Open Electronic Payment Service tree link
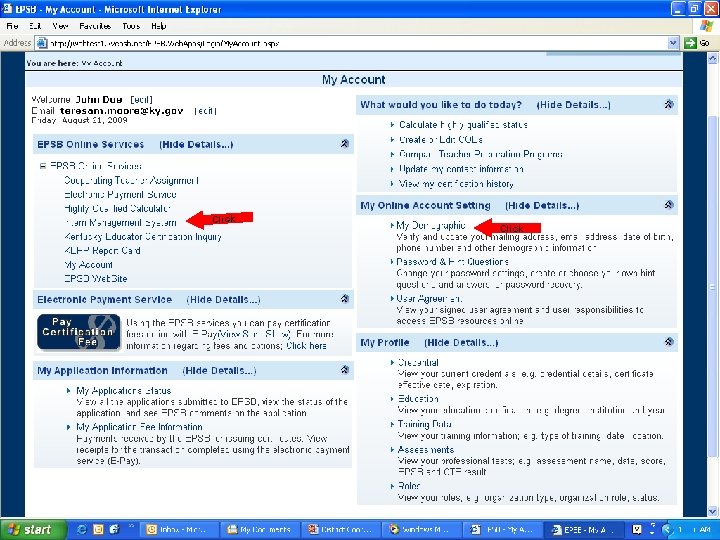The height and width of the screenshot is (540, 720). [x=120, y=194]
